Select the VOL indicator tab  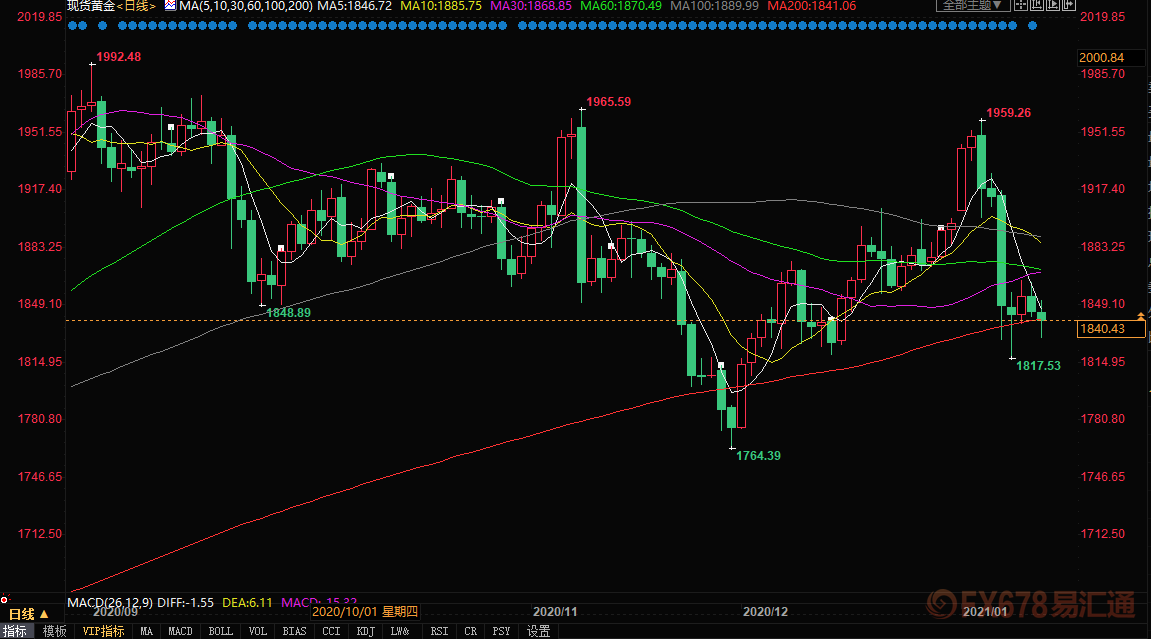(x=258, y=631)
